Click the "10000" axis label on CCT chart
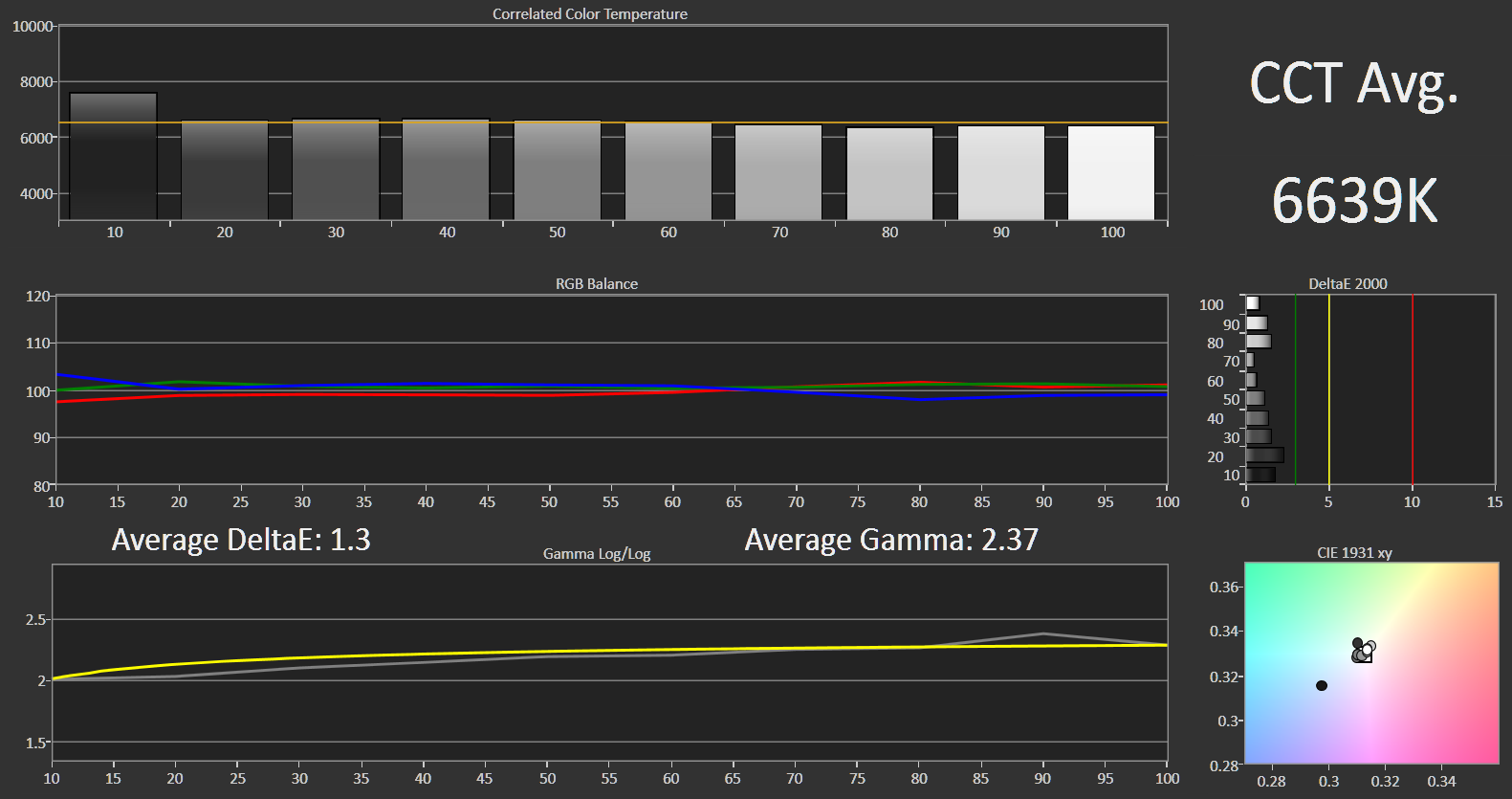The width and height of the screenshot is (1512, 799). click(x=33, y=26)
